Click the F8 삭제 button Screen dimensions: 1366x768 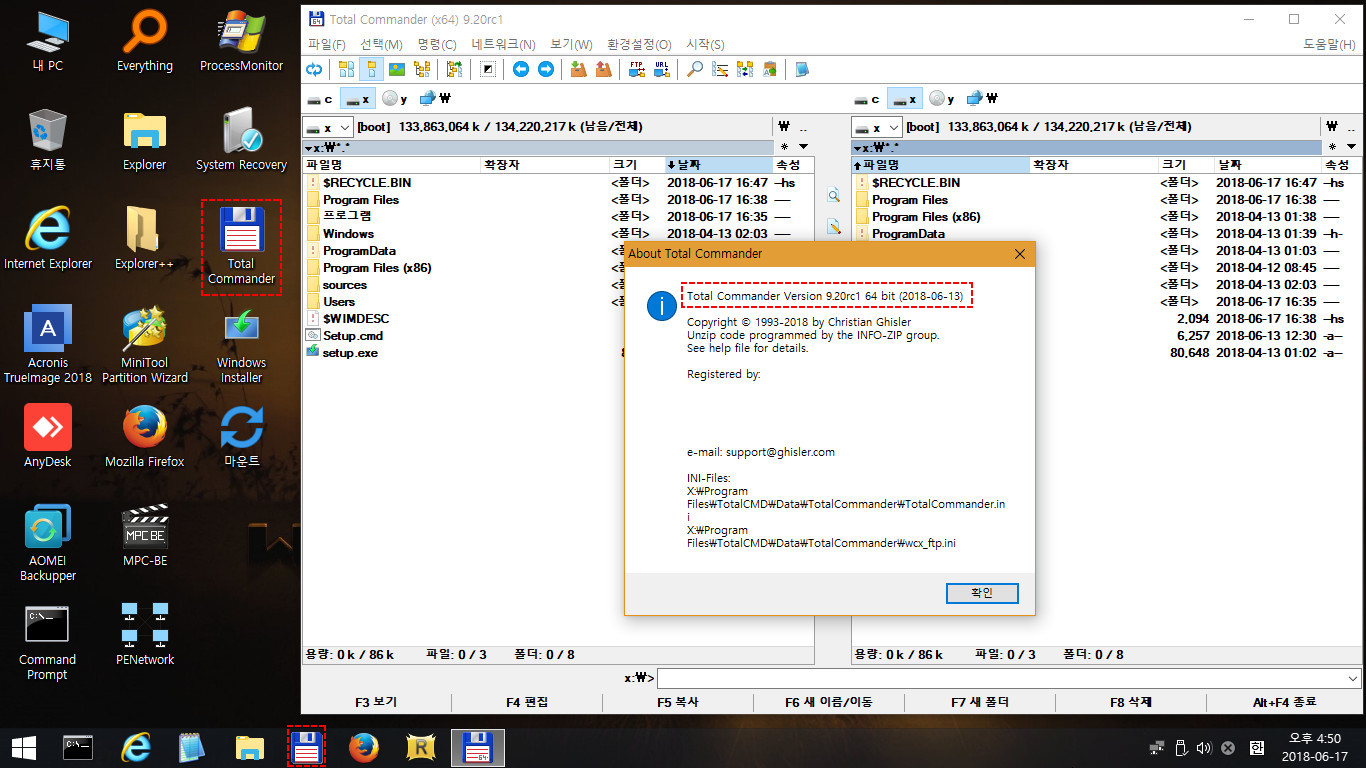[1131, 702]
